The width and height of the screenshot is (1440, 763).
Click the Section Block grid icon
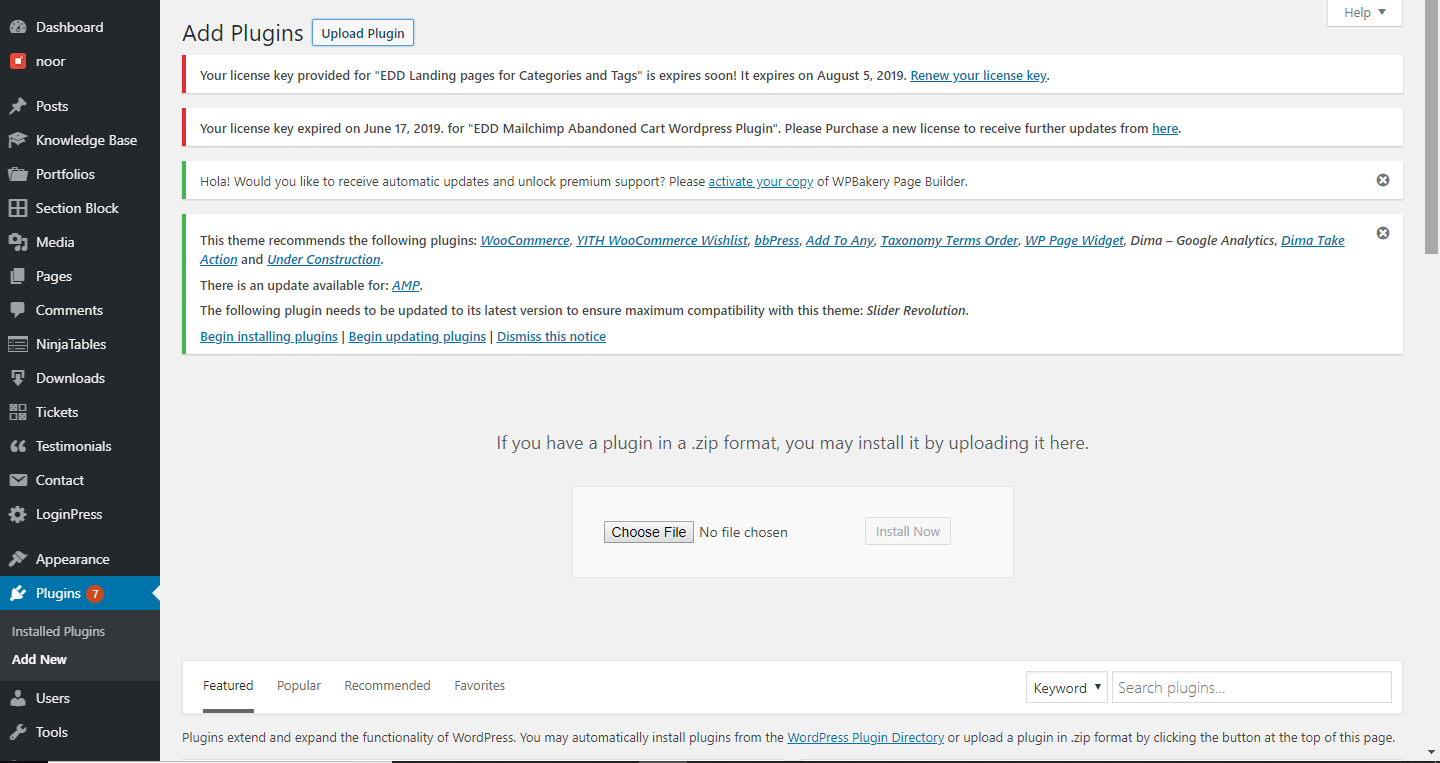17,208
